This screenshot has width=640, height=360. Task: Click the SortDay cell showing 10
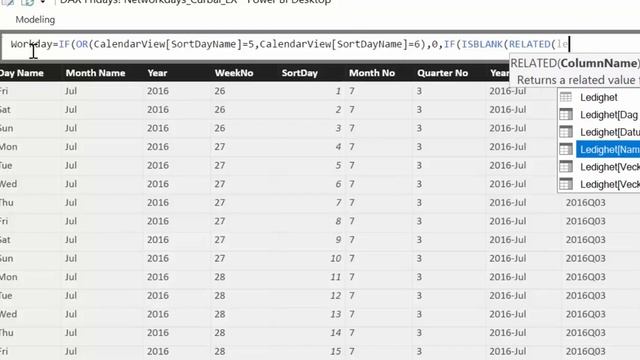point(336,258)
